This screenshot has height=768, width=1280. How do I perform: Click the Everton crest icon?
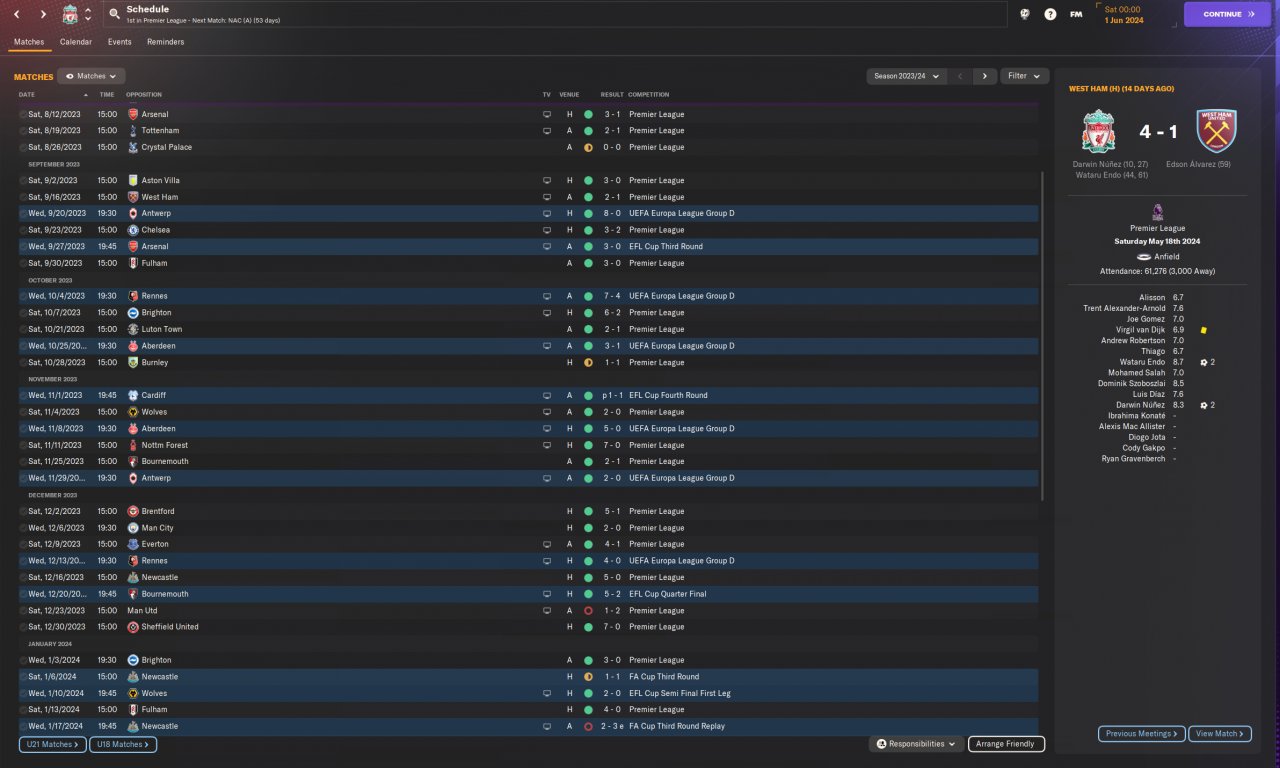(133, 544)
